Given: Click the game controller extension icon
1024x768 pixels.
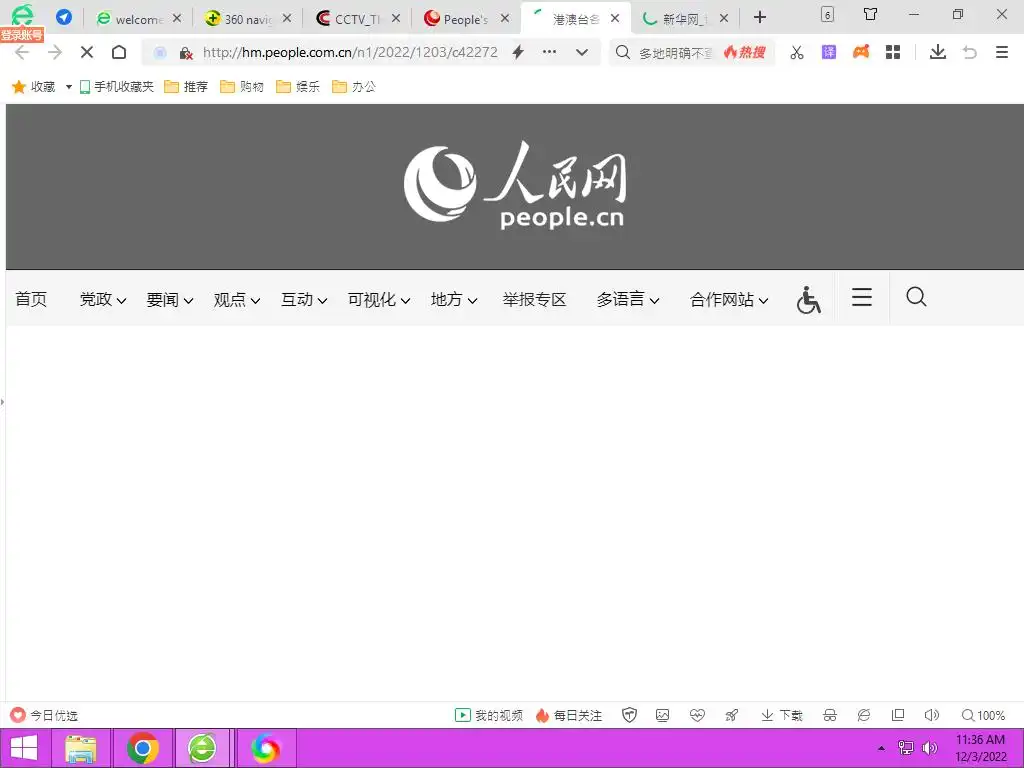Looking at the screenshot, I should pos(861,52).
